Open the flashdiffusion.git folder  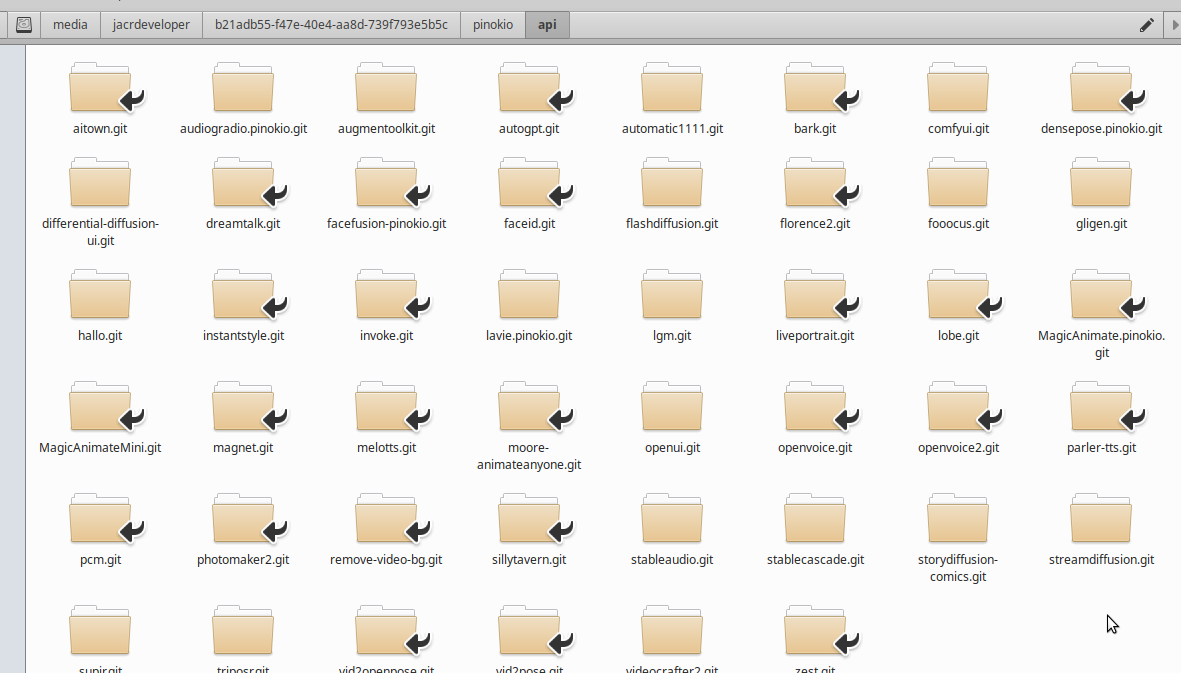tap(672, 184)
